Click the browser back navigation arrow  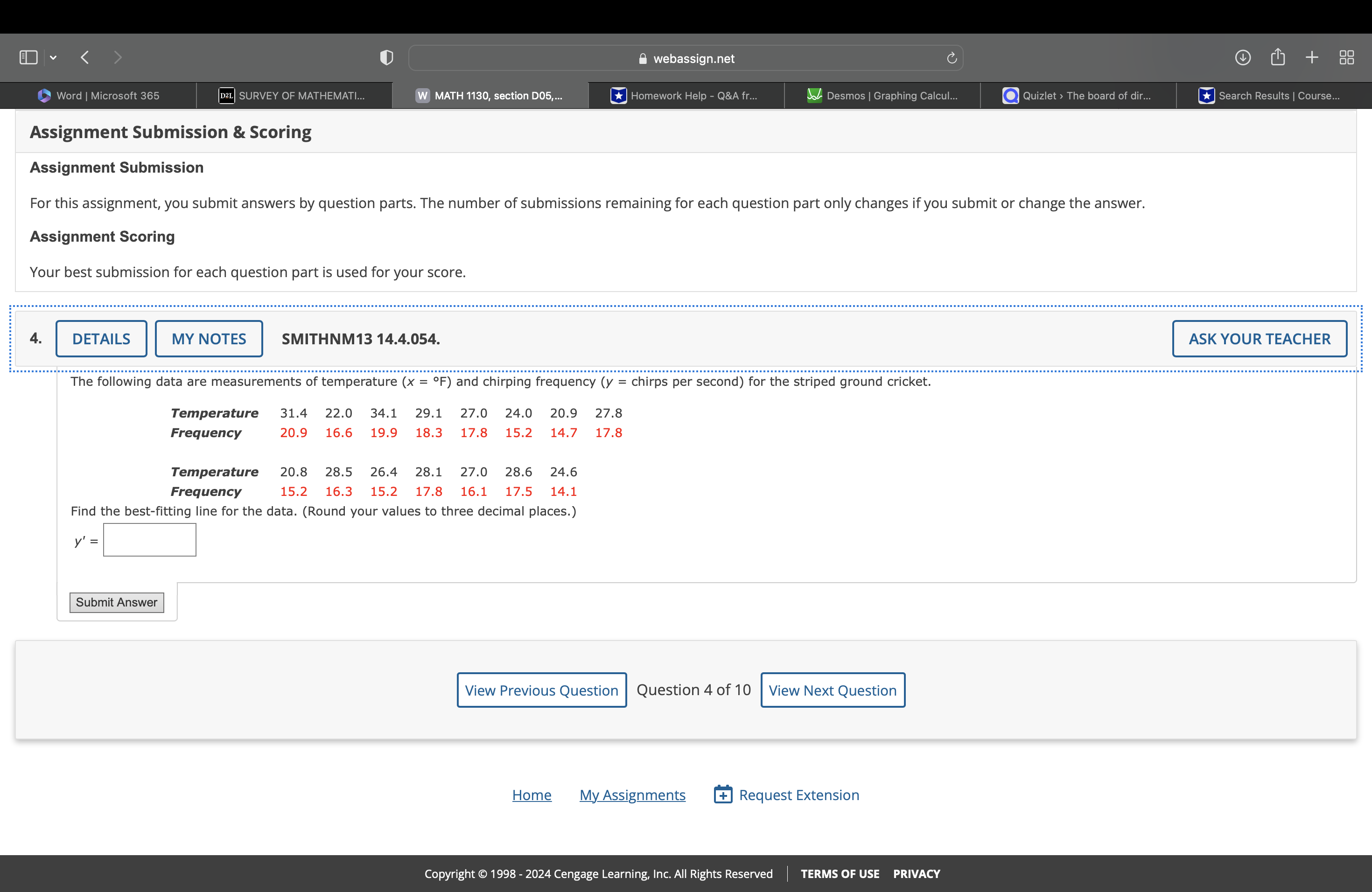point(85,57)
